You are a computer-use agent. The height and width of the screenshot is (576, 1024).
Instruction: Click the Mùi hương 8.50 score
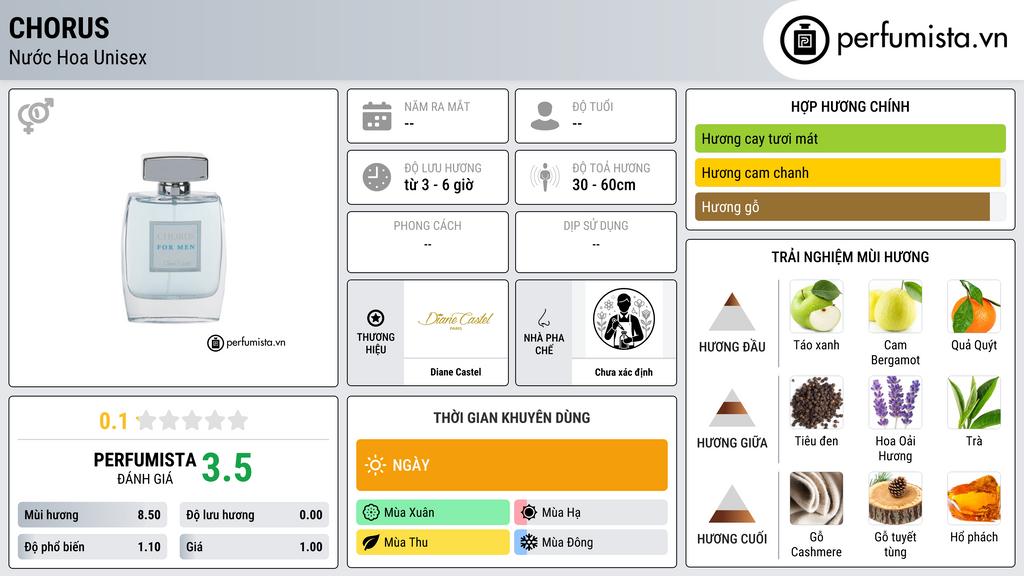92,515
